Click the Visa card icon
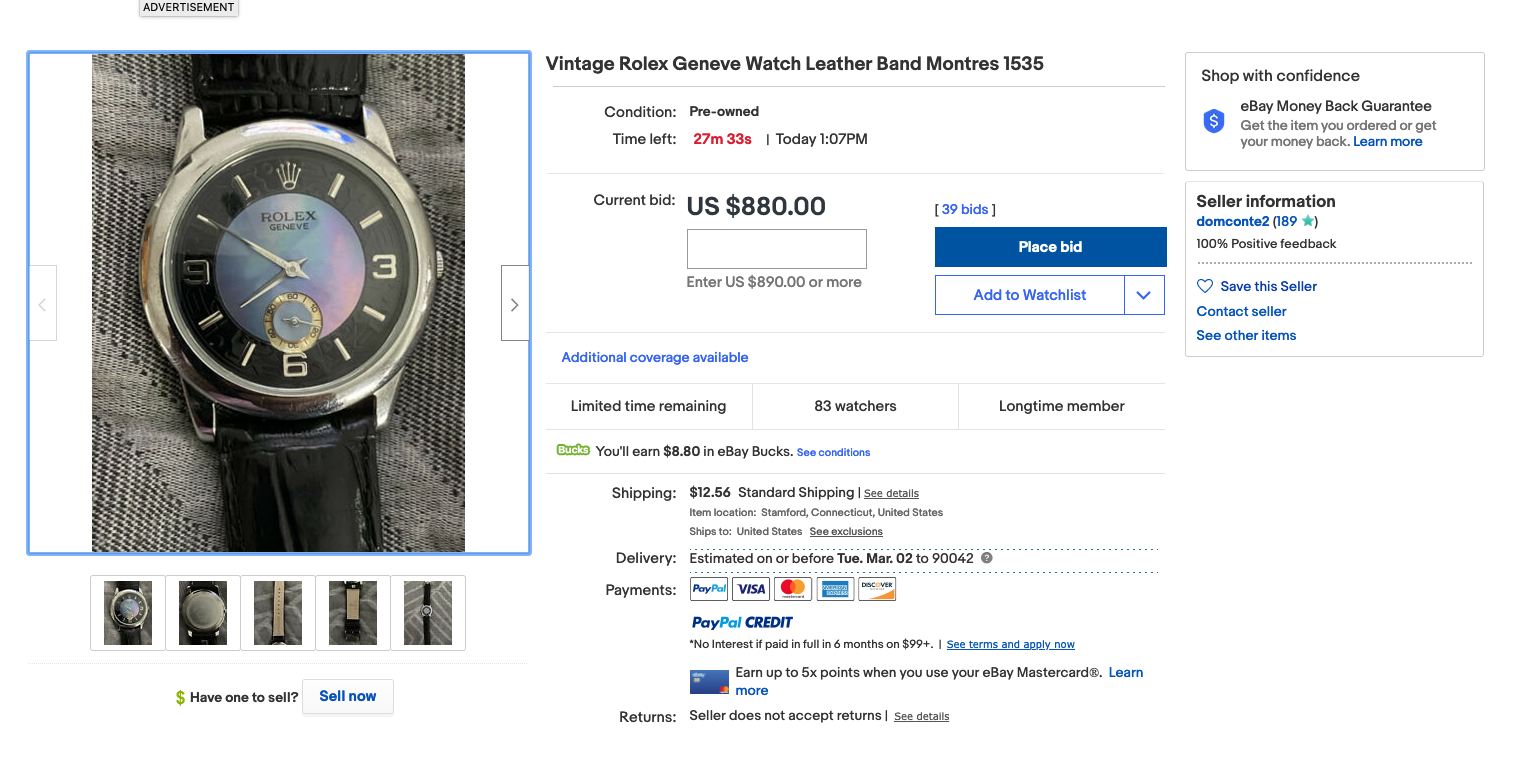 pos(751,589)
